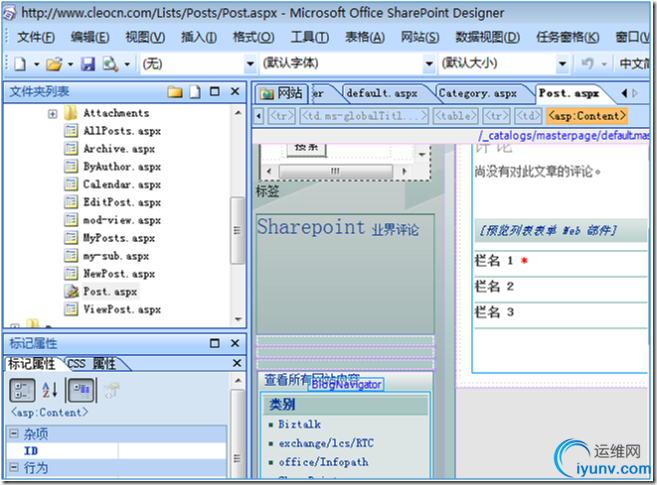657x485 pixels.
Task: Click the exchange/lcs/RTC category link
Action: [326, 443]
